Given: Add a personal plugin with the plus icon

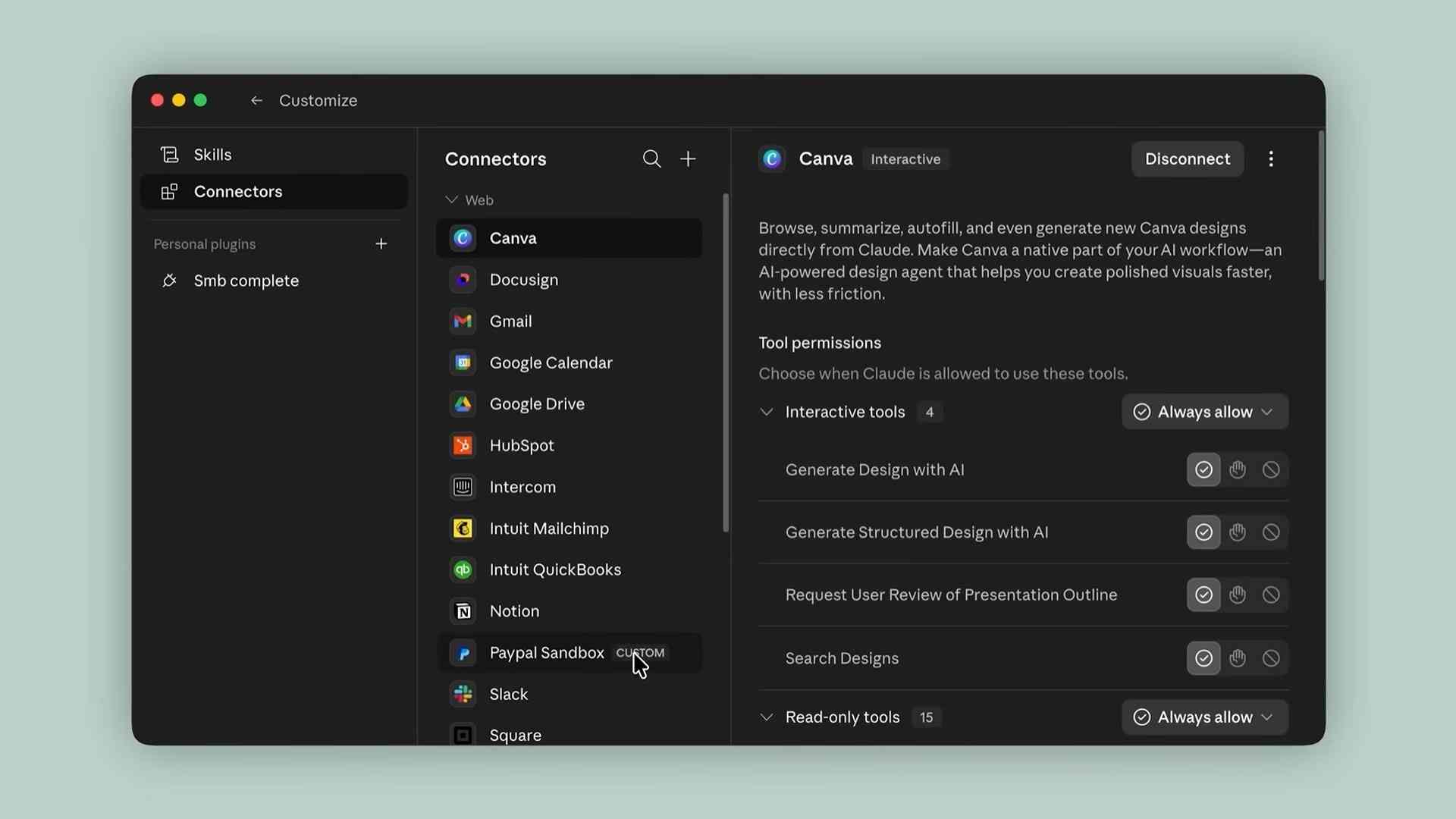Looking at the screenshot, I should tap(381, 243).
